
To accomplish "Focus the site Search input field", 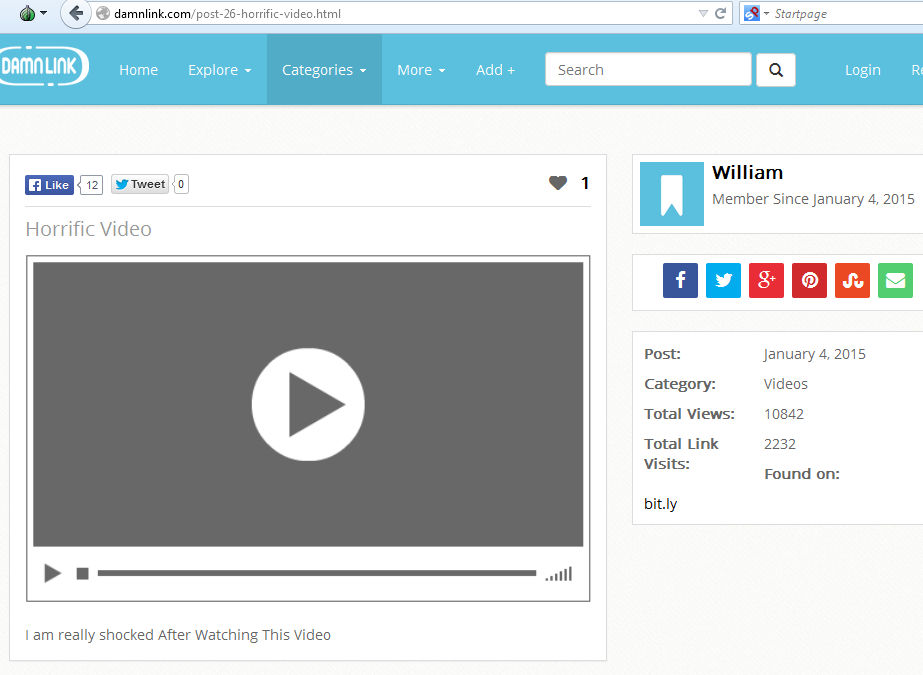I will (648, 70).
